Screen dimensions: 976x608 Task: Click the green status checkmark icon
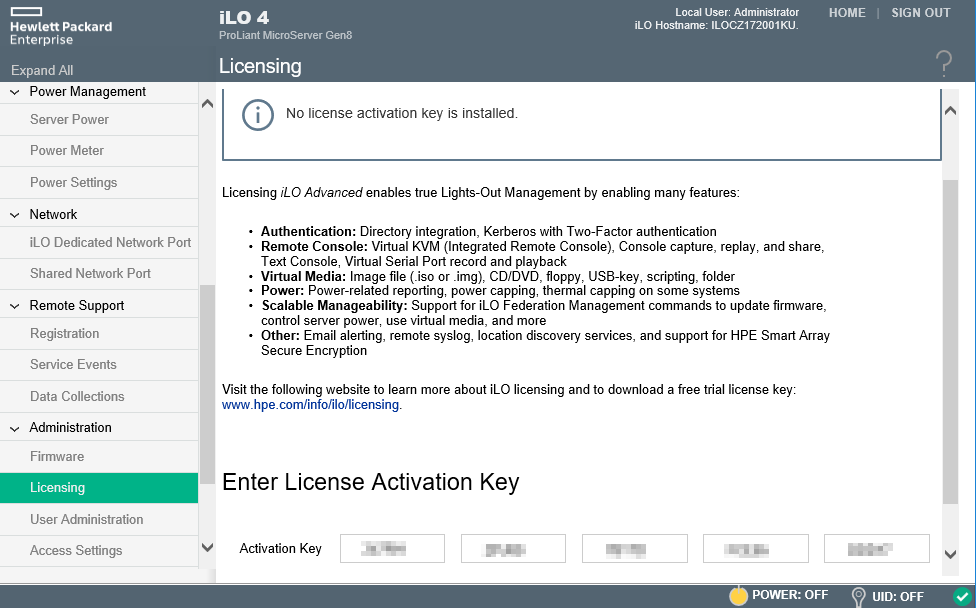coord(962,596)
